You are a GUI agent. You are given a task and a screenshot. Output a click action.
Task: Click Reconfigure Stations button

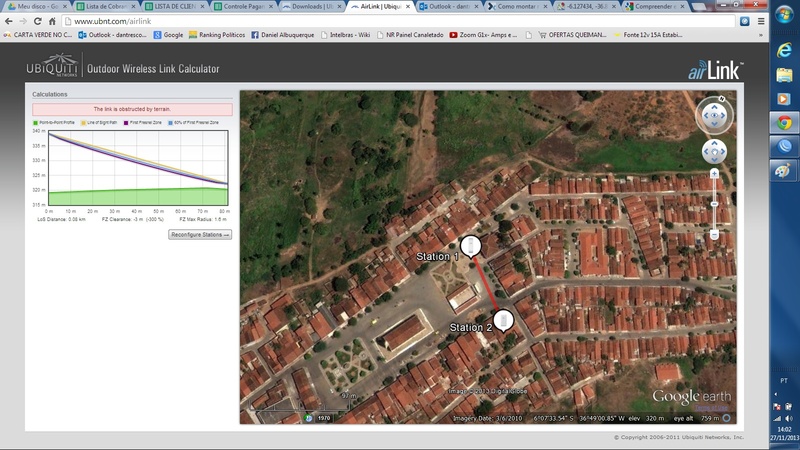pyautogui.click(x=200, y=235)
